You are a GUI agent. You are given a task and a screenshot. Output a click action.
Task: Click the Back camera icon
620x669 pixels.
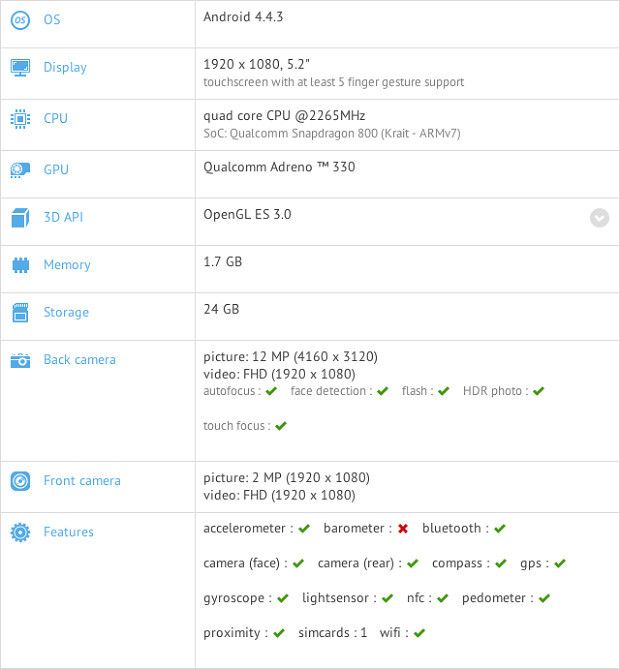(20, 360)
